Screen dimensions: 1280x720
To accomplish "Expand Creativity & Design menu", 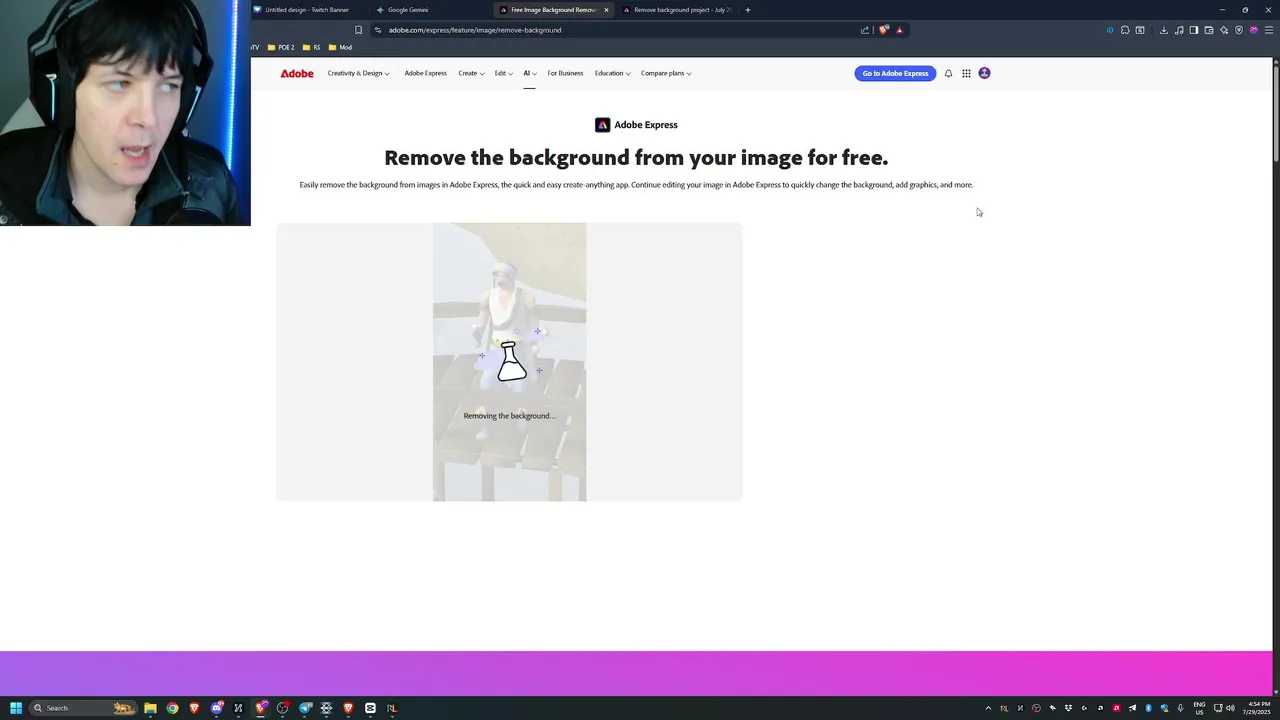I will coord(358,73).
